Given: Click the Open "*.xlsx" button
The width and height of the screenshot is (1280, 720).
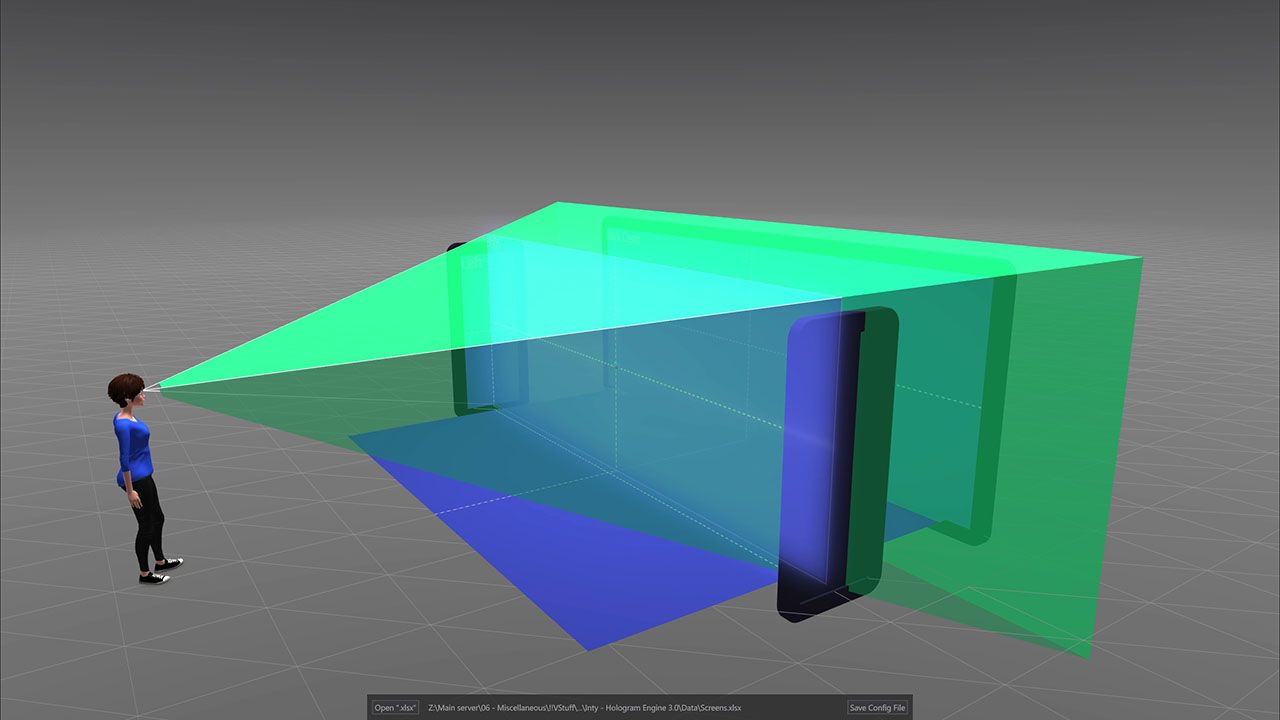Looking at the screenshot, I should coord(396,708).
